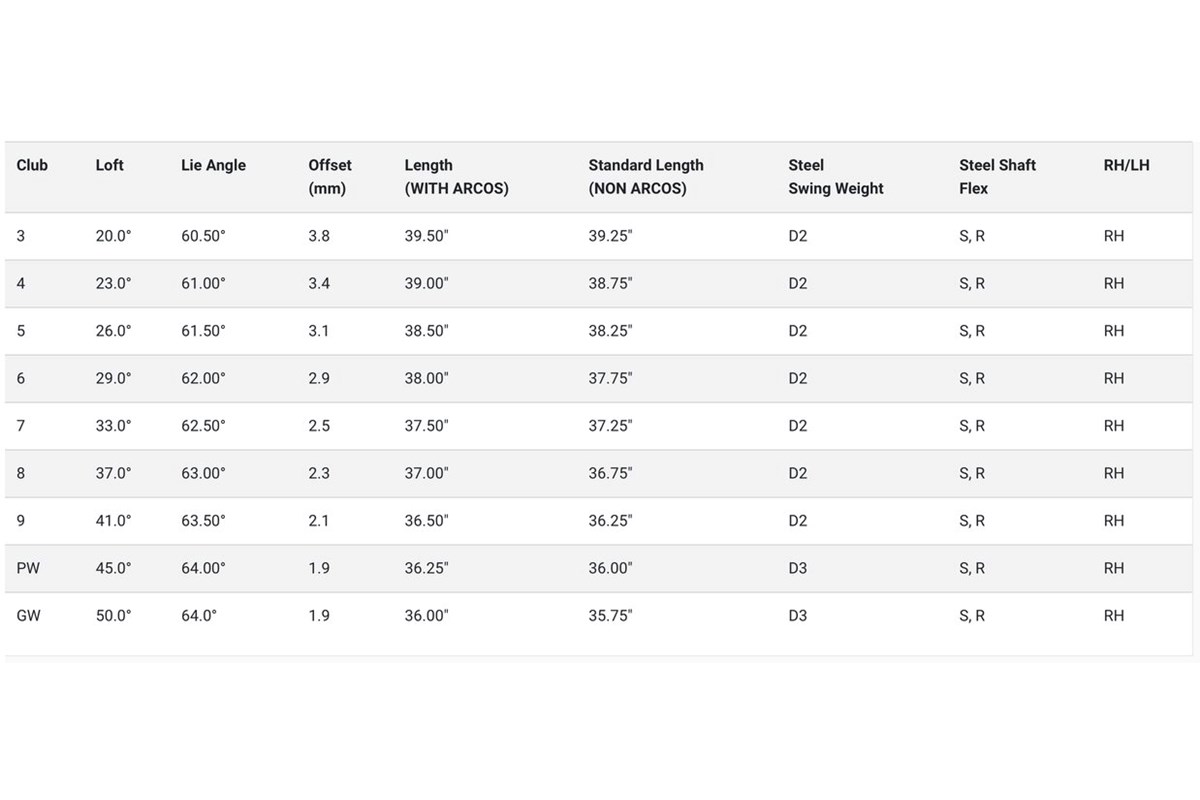Image resolution: width=1200 pixels, height=800 pixels.
Task: Click the 50.0° loft value
Action: coord(113,616)
